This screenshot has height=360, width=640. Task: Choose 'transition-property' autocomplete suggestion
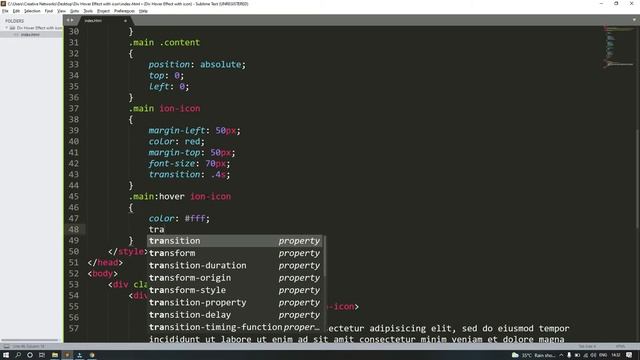[x=234, y=302]
